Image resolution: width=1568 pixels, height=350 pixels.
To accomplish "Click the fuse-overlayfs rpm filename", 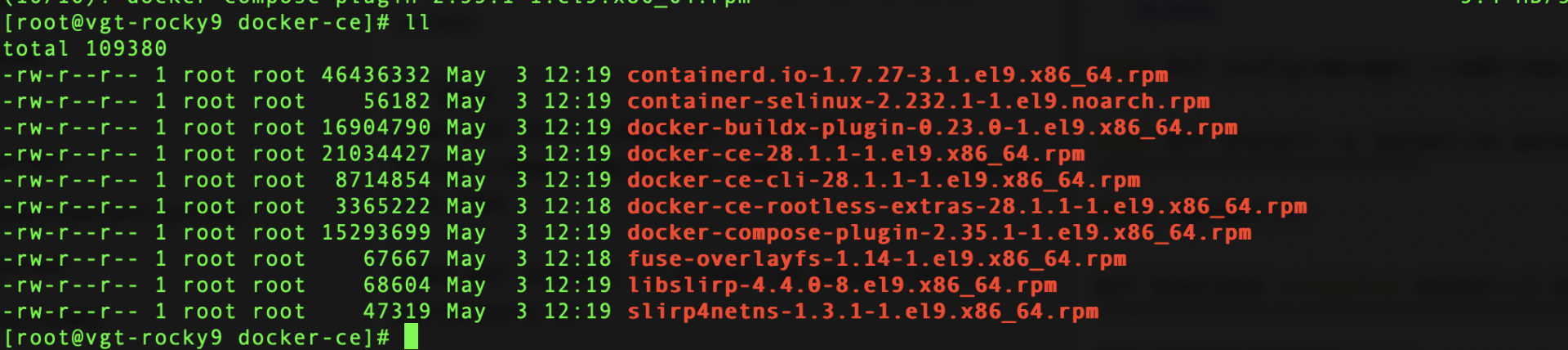I will click(876, 259).
